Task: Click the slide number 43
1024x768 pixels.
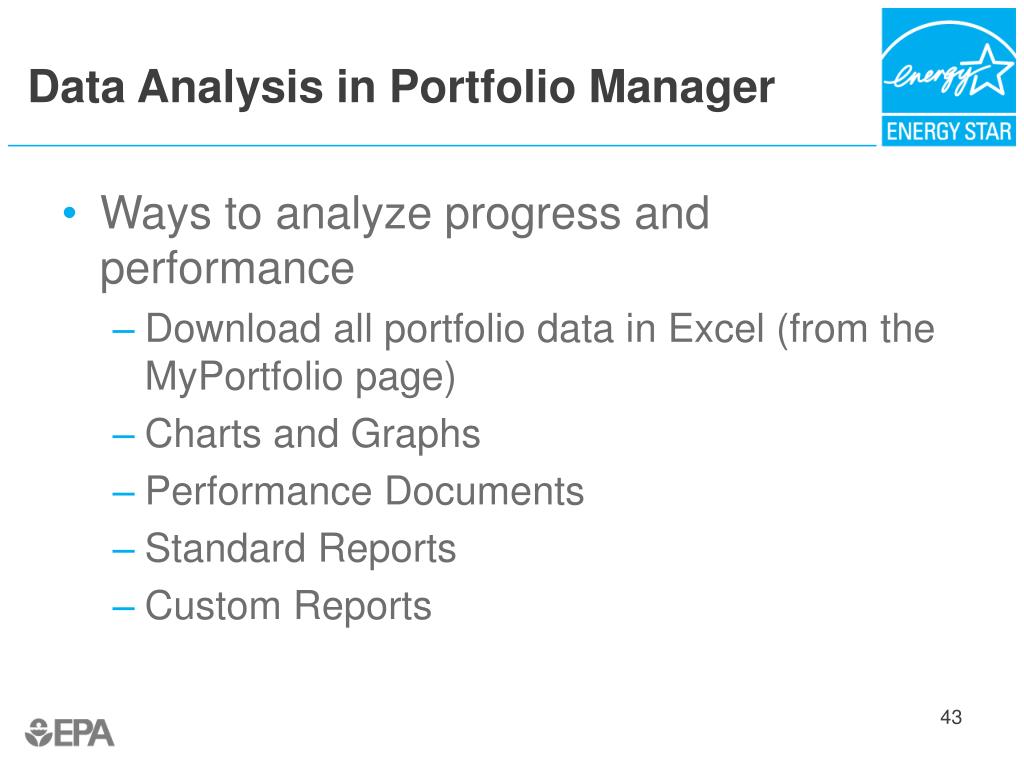Action: coord(951,717)
